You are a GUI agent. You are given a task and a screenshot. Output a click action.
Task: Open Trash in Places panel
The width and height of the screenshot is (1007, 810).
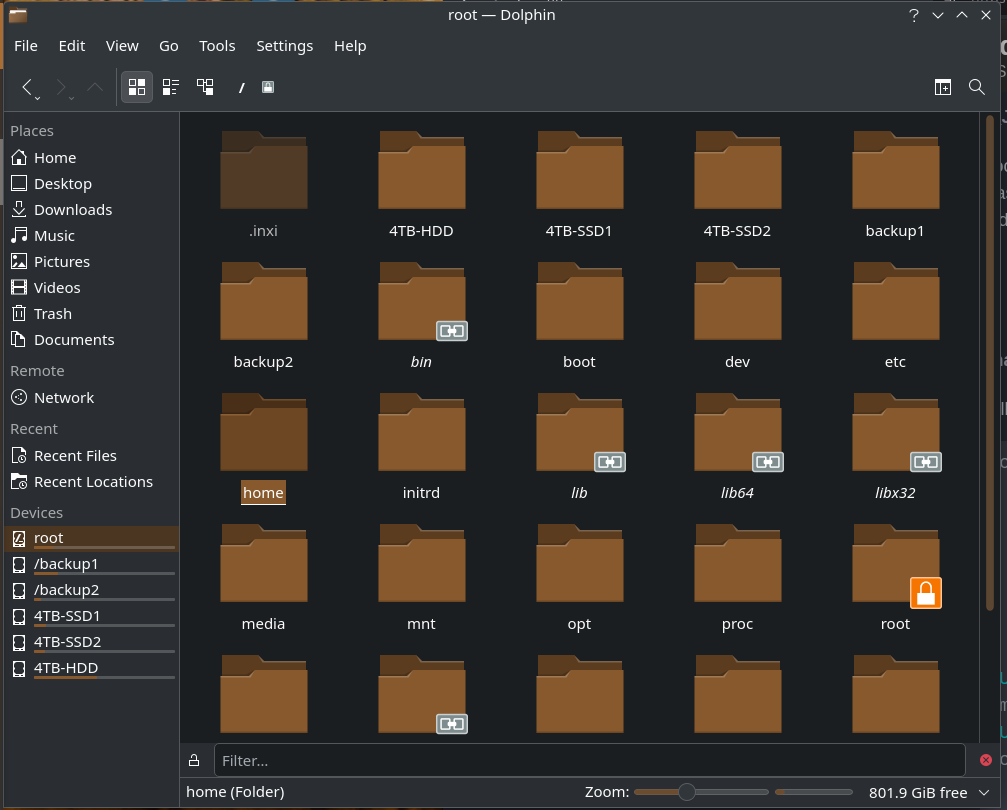91,313
